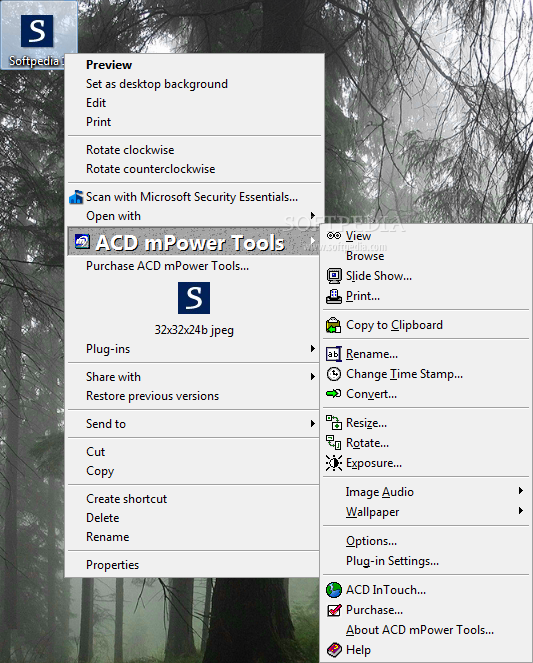Select Restore previous versions

tap(153, 396)
